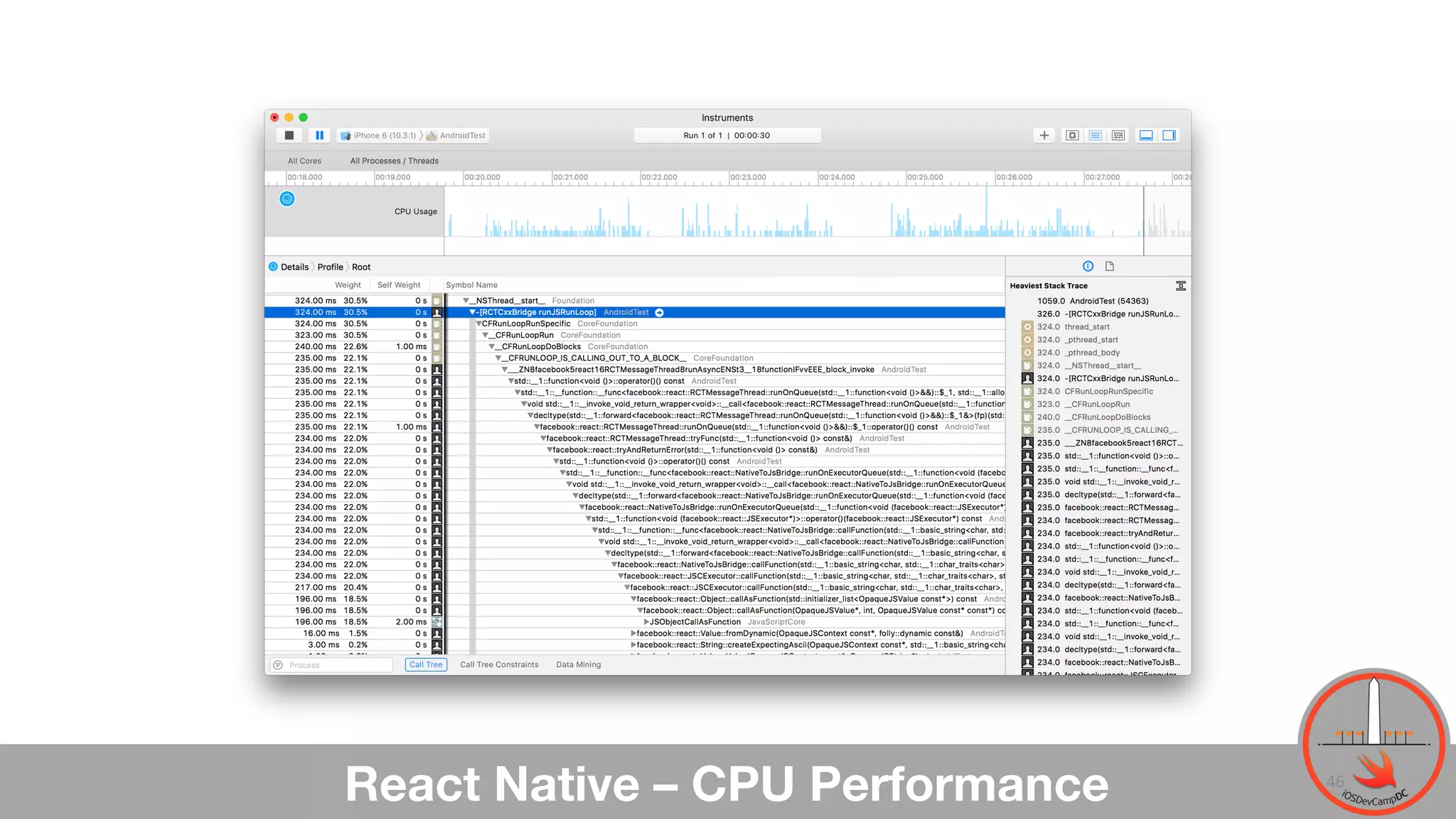Stop the recording with the stop button

pos(289,135)
